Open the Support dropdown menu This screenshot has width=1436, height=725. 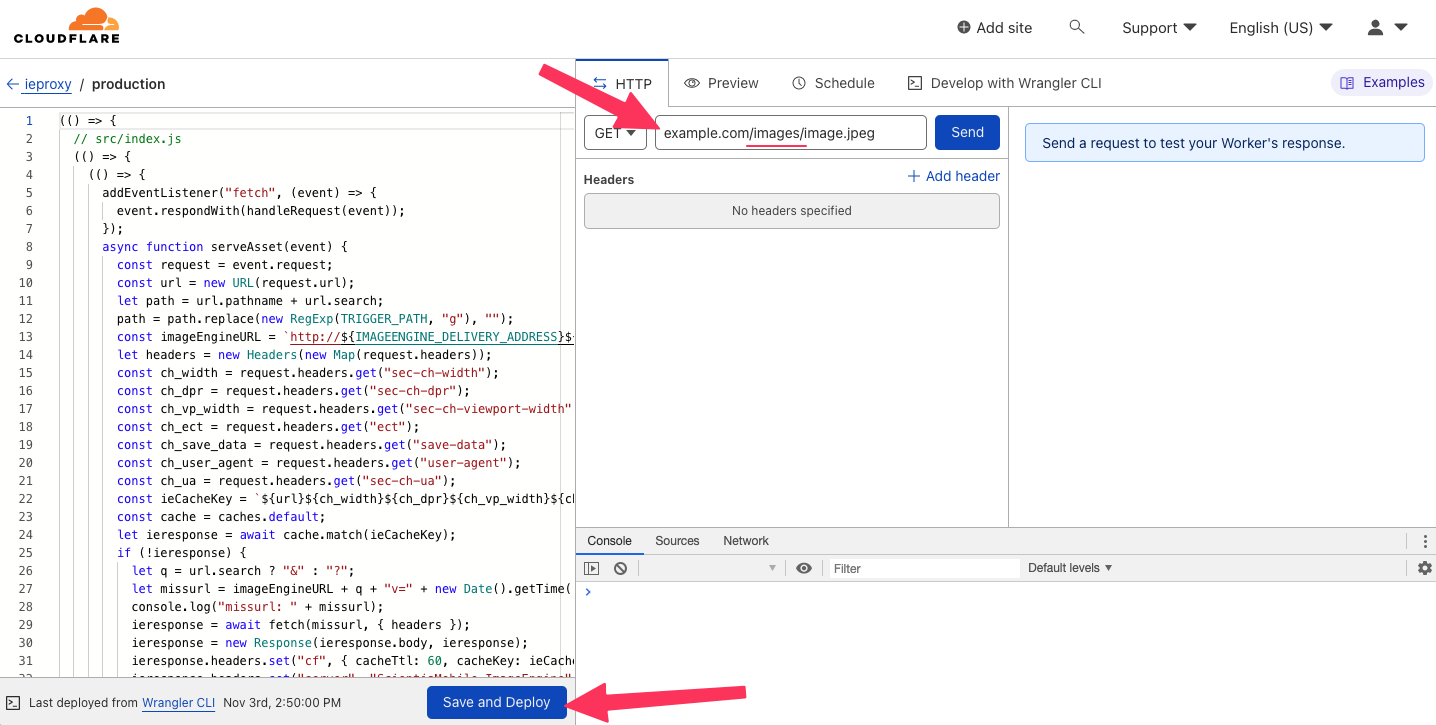pyautogui.click(x=1159, y=28)
